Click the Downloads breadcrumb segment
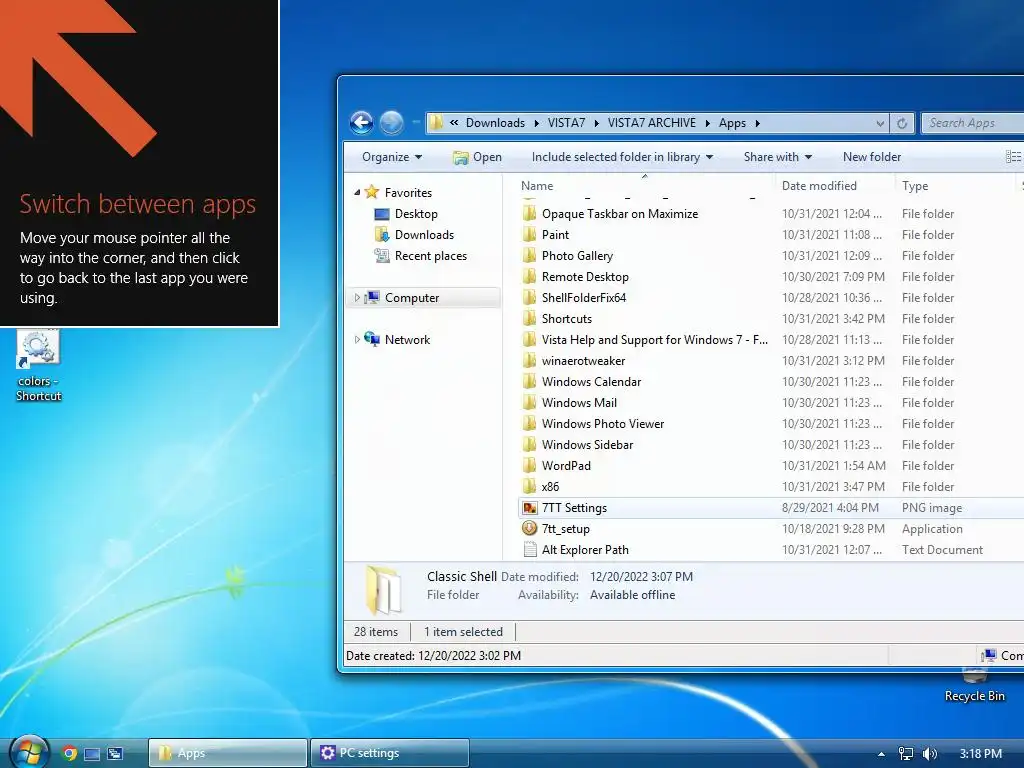1024x768 pixels. [x=495, y=123]
